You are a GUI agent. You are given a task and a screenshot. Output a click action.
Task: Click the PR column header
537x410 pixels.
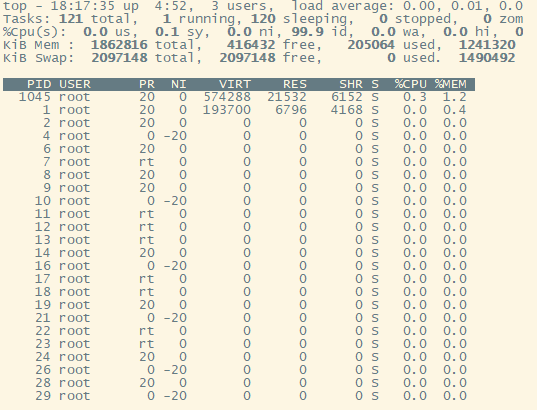pyautogui.click(x=147, y=84)
